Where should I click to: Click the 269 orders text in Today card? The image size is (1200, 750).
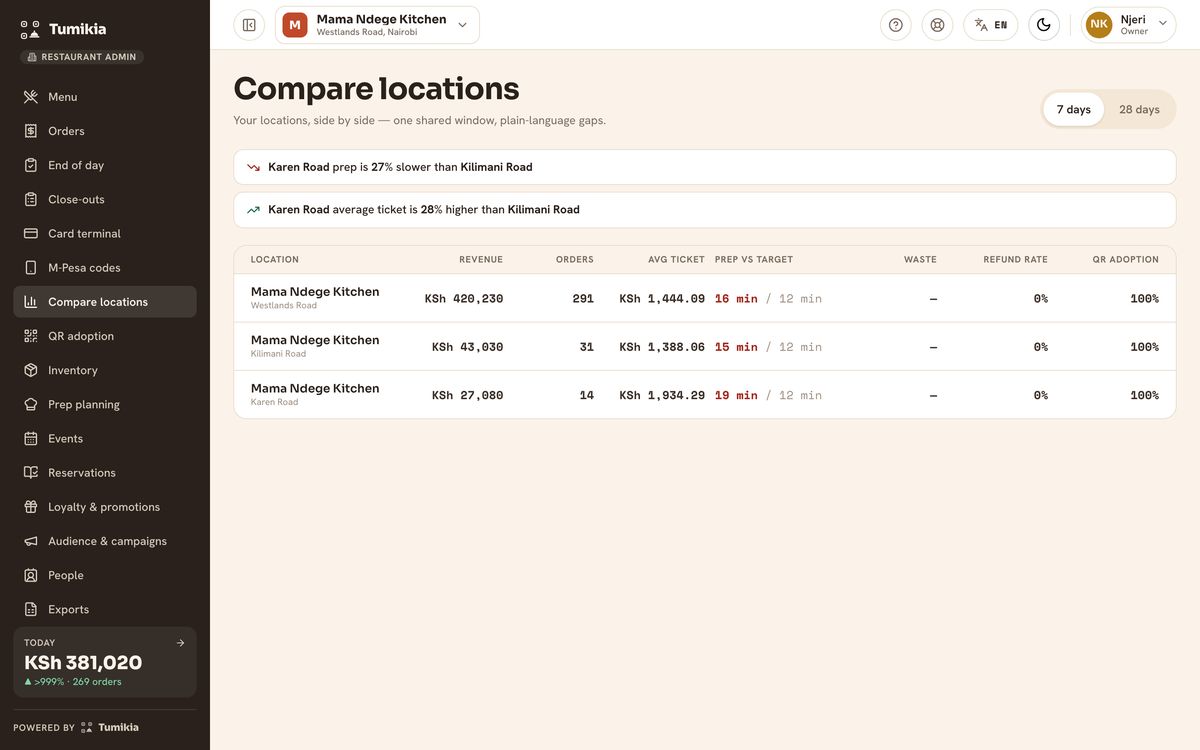pyautogui.click(x=97, y=682)
